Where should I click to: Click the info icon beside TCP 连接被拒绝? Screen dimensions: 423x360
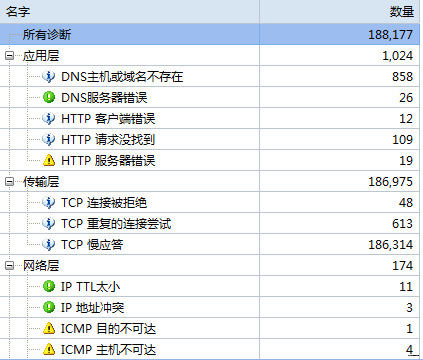(x=49, y=203)
